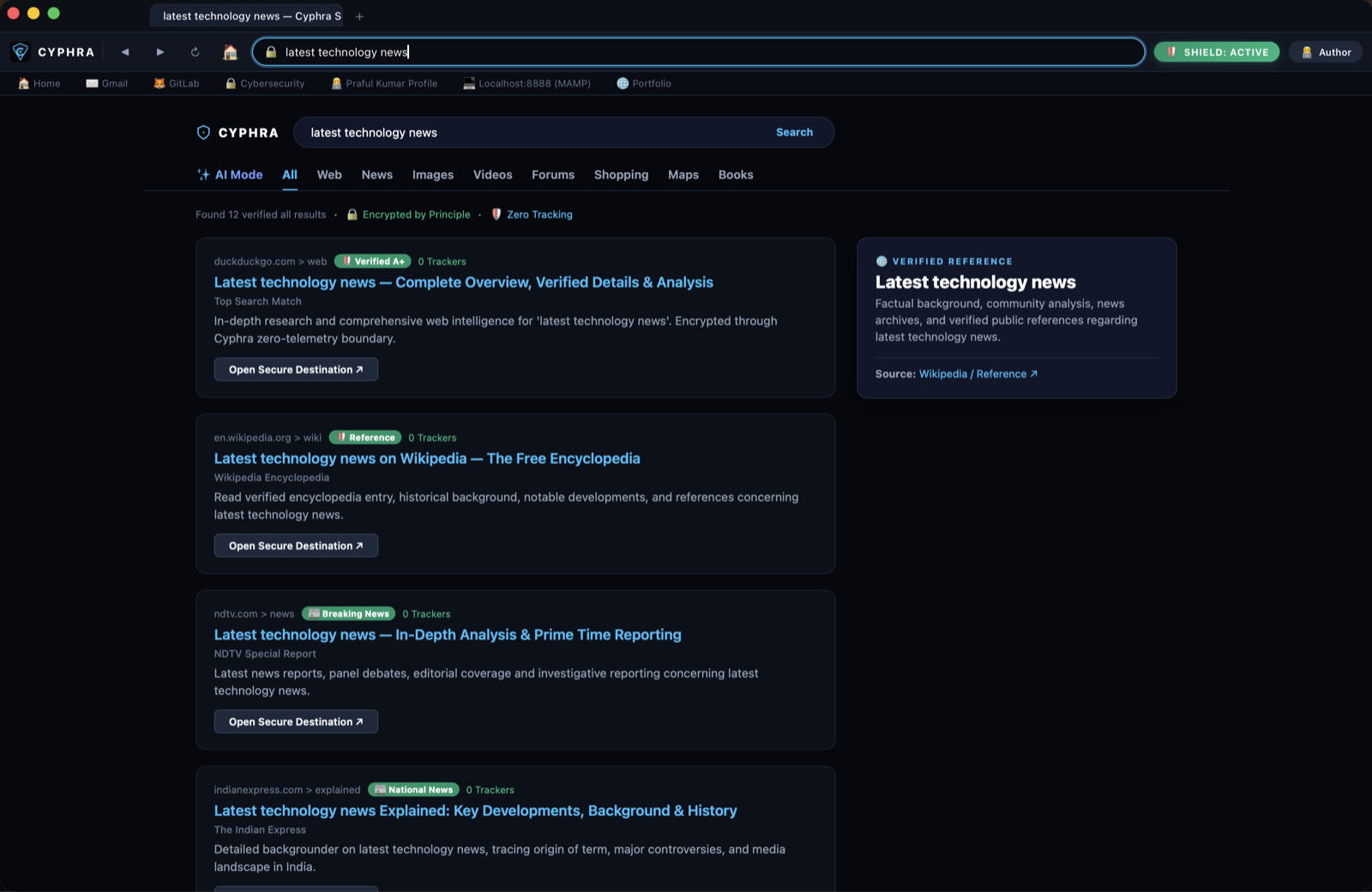
Task: Click '0 Trackers' on duckduckgo result
Action: click(442, 262)
